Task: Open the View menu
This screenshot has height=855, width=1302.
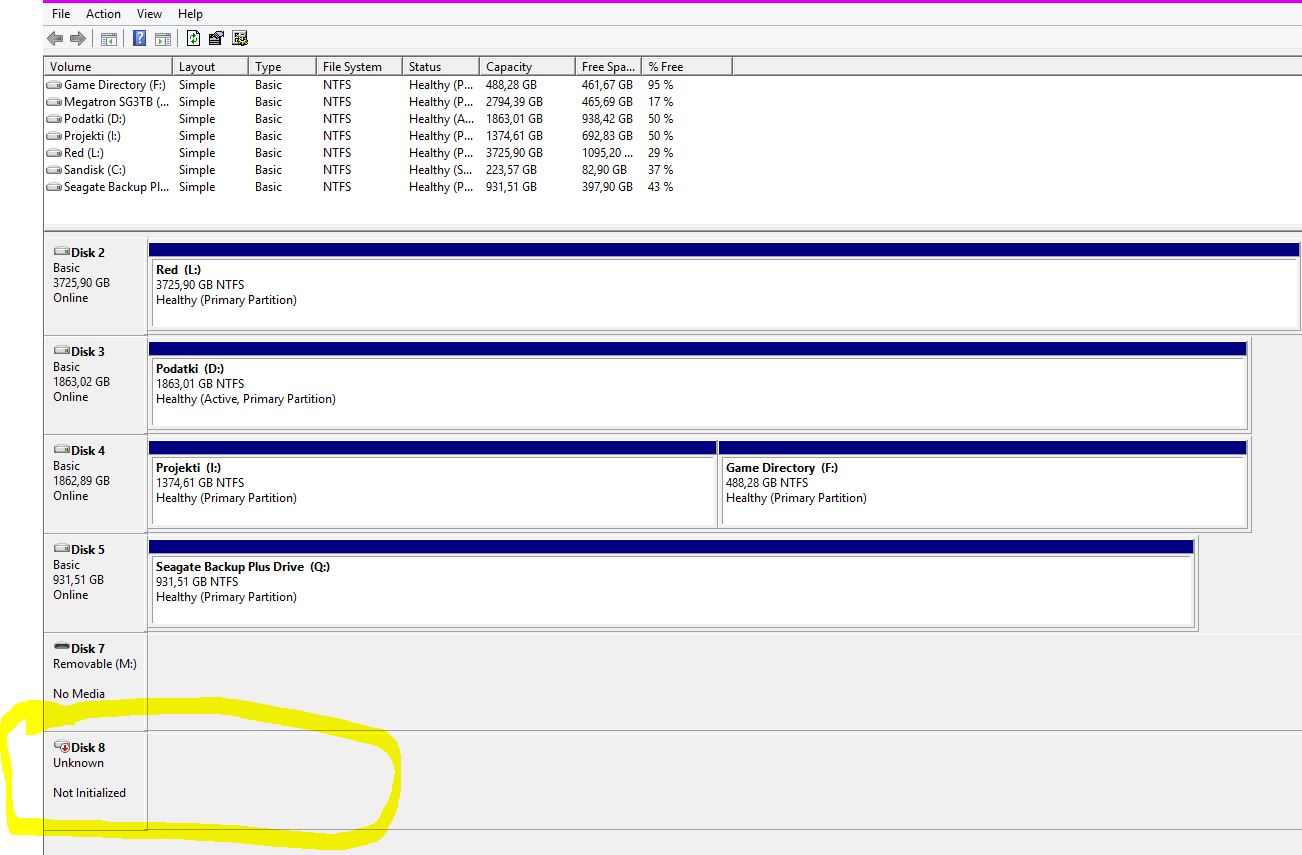Action: coord(150,14)
